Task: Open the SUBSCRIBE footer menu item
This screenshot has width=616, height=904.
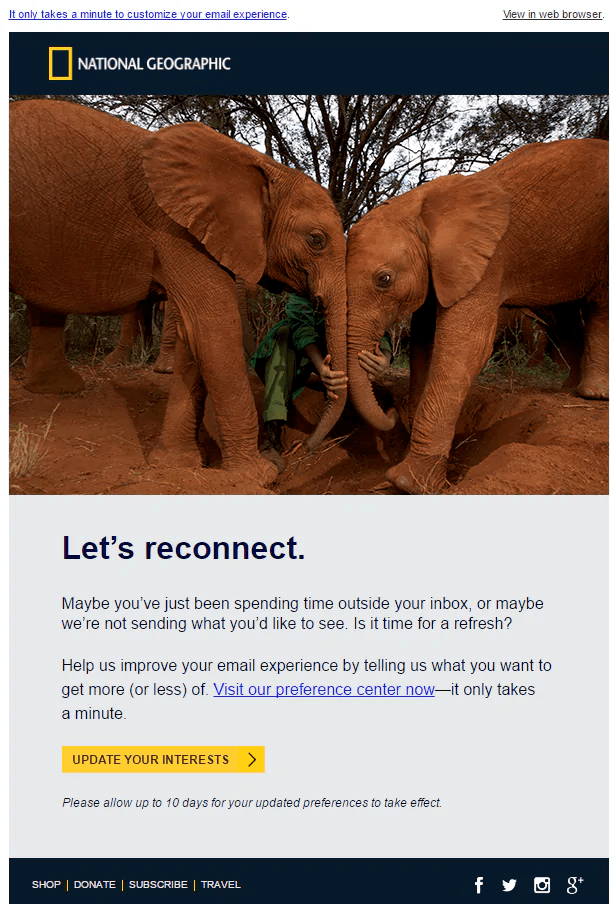Action: pos(158,884)
